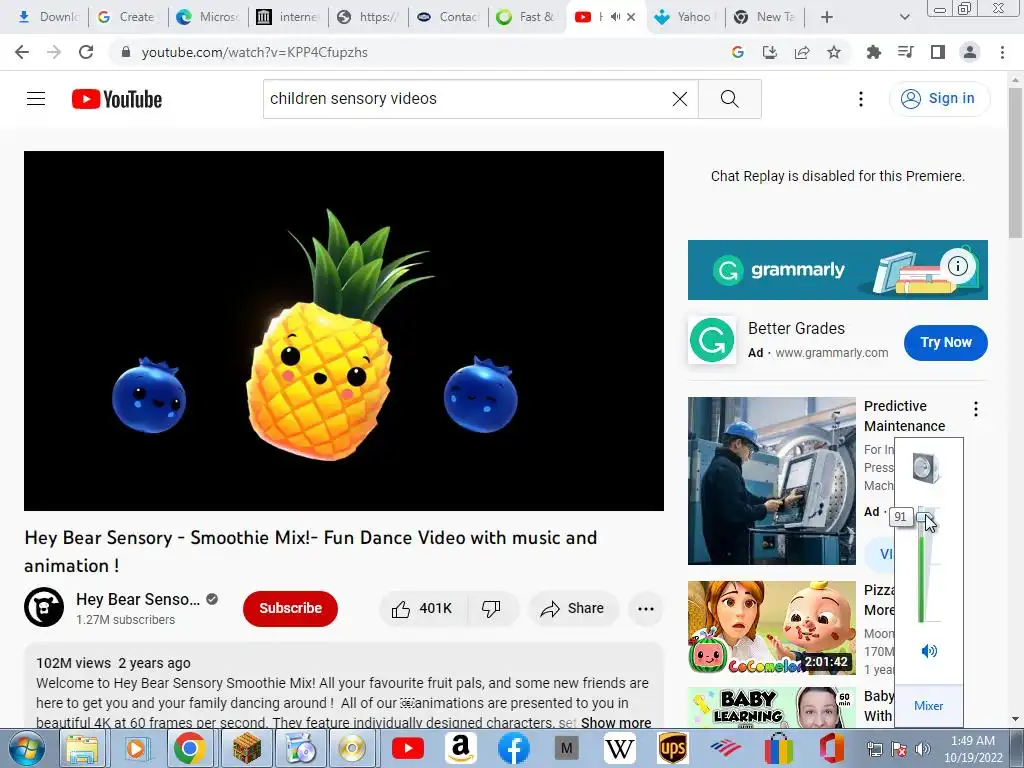Run search with the magnifier button
This screenshot has width=1024, height=768.
click(729, 99)
